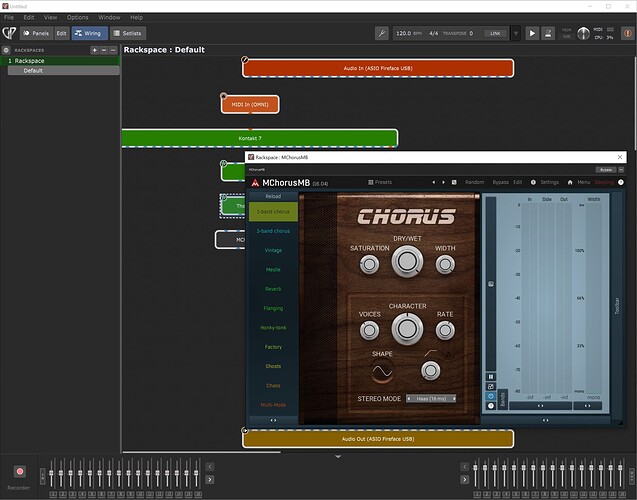Click the MChorusMB help question icon
This screenshot has width=637, height=500.
tap(621, 182)
